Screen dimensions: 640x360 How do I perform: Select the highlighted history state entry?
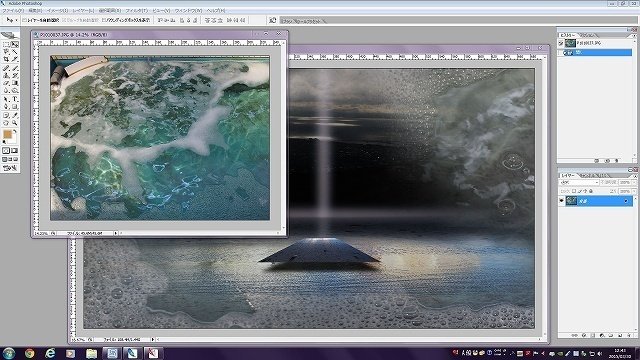tap(598, 53)
